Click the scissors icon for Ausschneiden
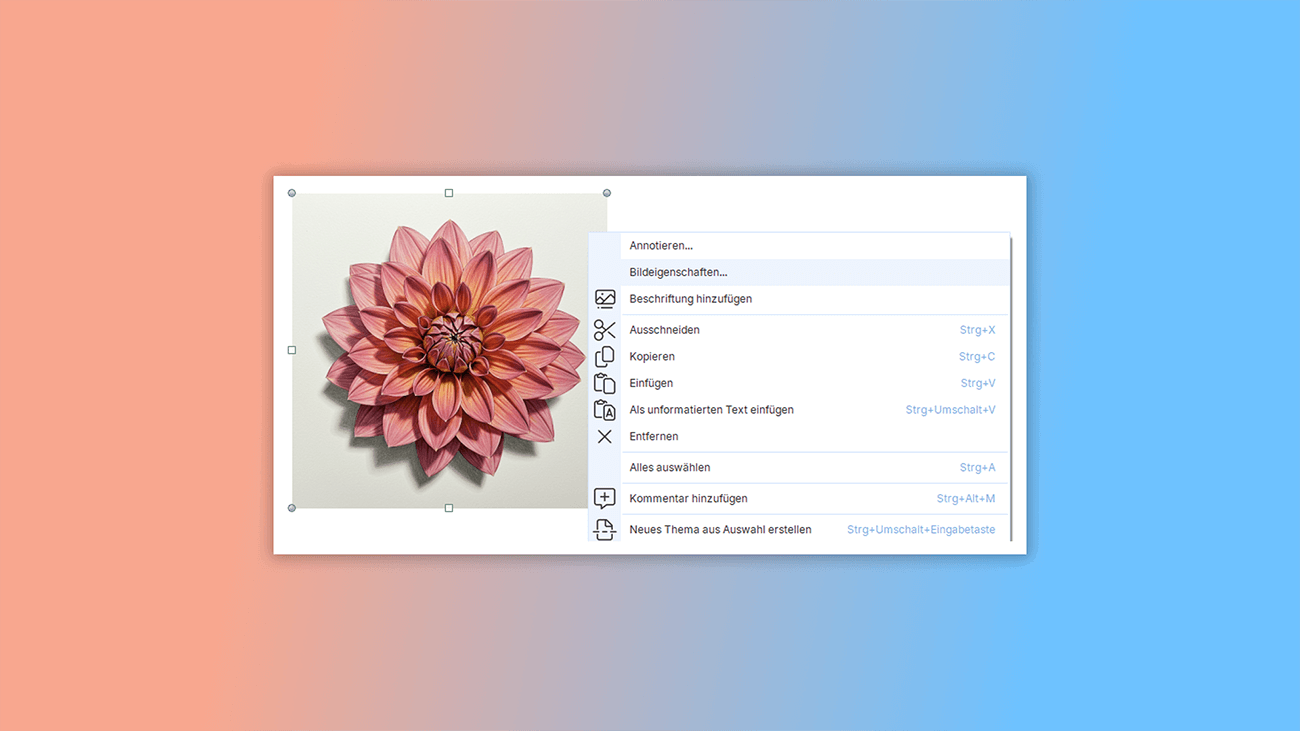Screen dimensions: 1300x731 [604, 330]
